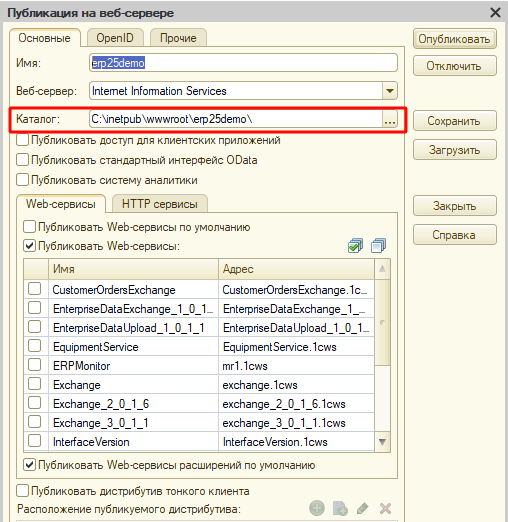Toggle the standard OData interface checkbox
This screenshot has width=508, height=522.
pyautogui.click(x=22, y=160)
